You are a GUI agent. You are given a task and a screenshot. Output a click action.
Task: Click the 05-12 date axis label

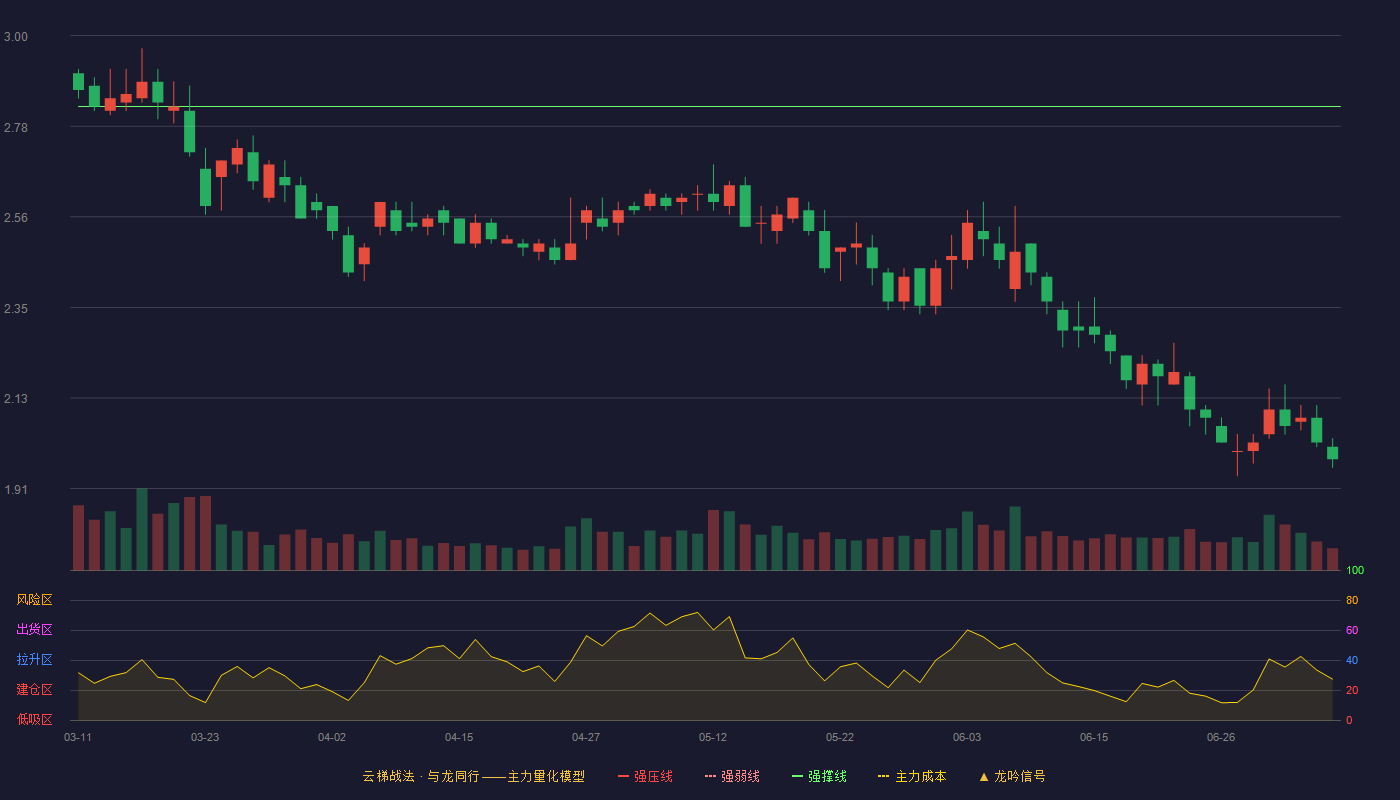713,737
